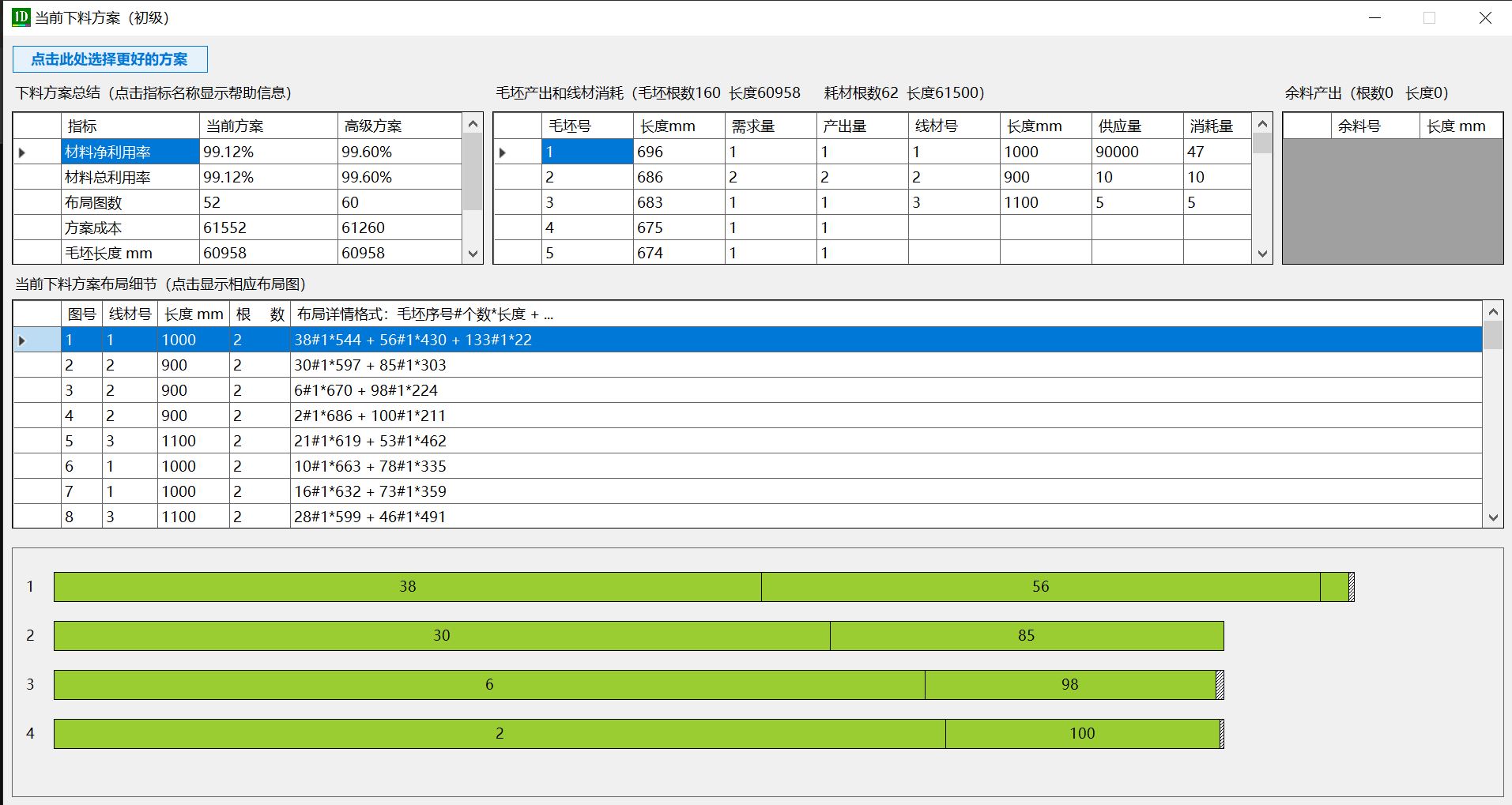The height and width of the screenshot is (805, 1512).
Task: Click the 长度 mm header in leftover table
Action: click(1461, 126)
